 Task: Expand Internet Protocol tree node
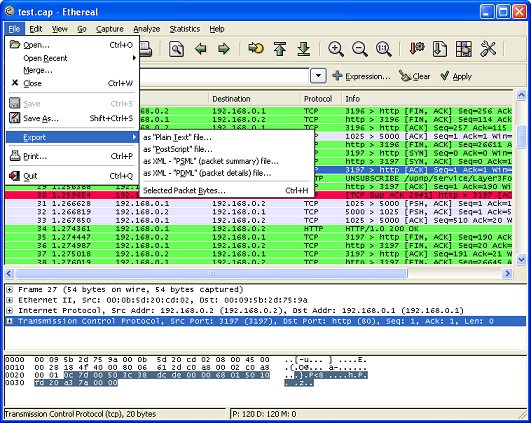[x=10, y=311]
